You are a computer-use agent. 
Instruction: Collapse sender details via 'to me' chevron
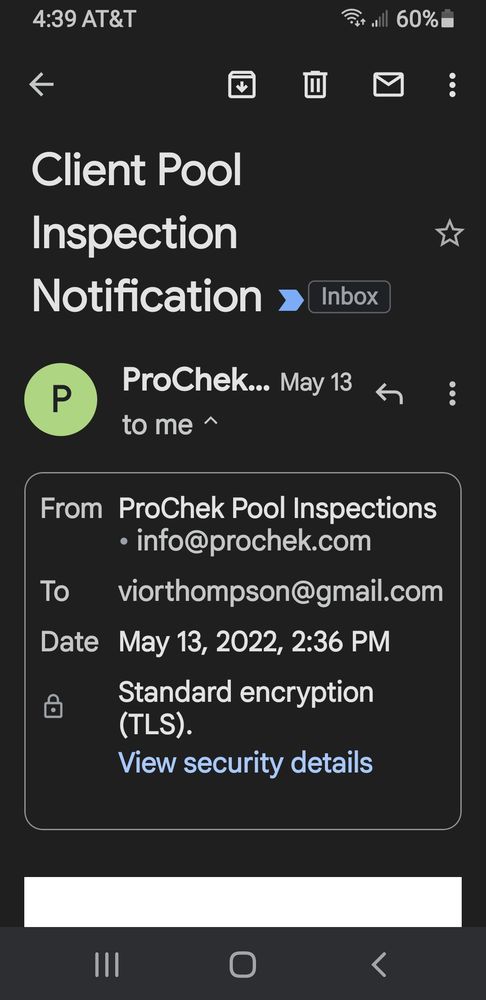(x=210, y=422)
